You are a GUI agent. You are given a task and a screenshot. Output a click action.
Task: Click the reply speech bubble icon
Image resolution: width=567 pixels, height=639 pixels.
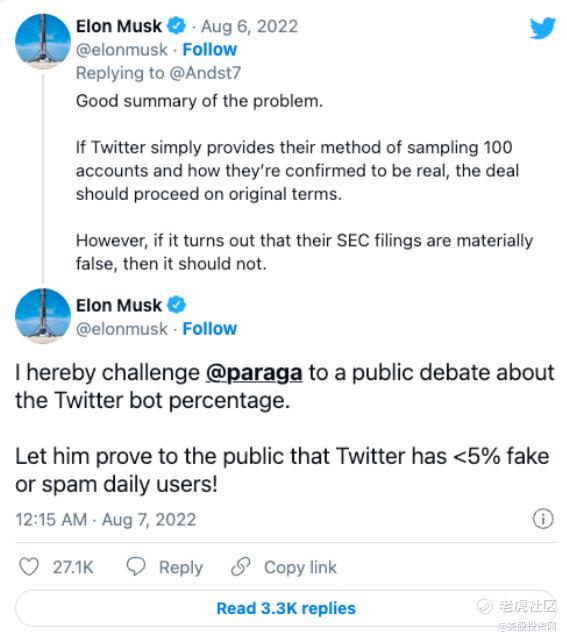[136, 566]
